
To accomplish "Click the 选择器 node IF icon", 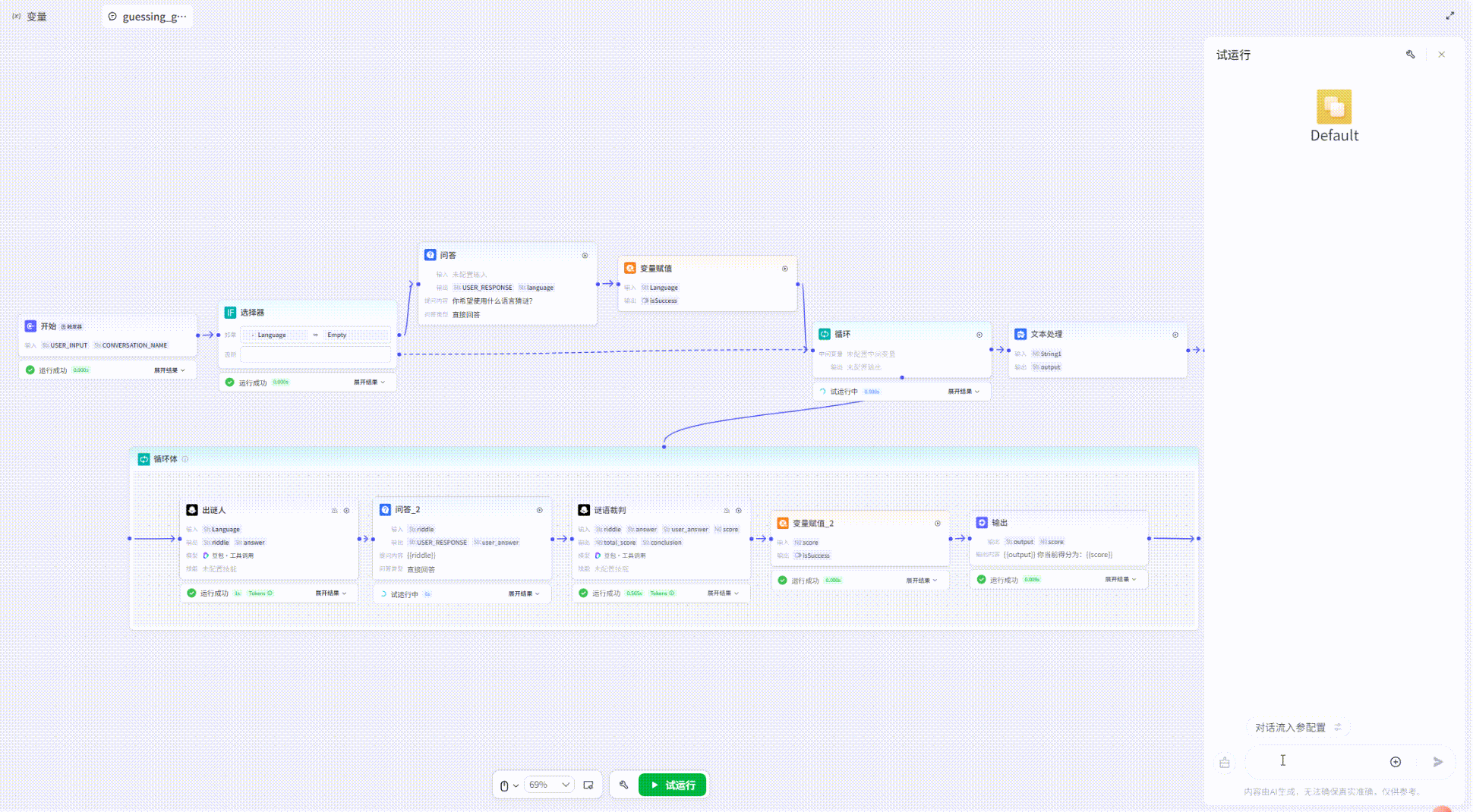I will point(230,313).
